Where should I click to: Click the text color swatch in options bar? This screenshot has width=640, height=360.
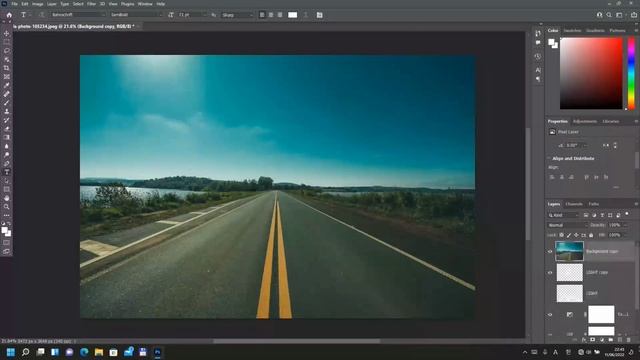tap(293, 15)
